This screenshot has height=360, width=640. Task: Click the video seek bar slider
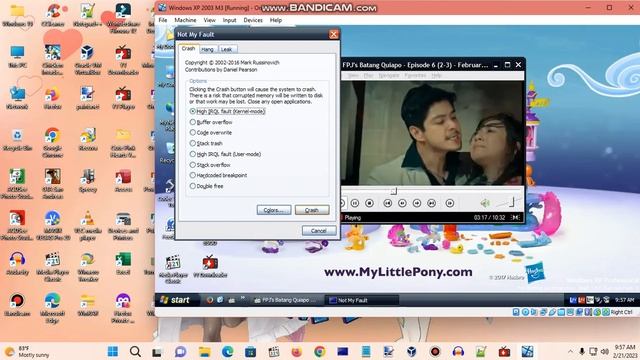pos(393,191)
